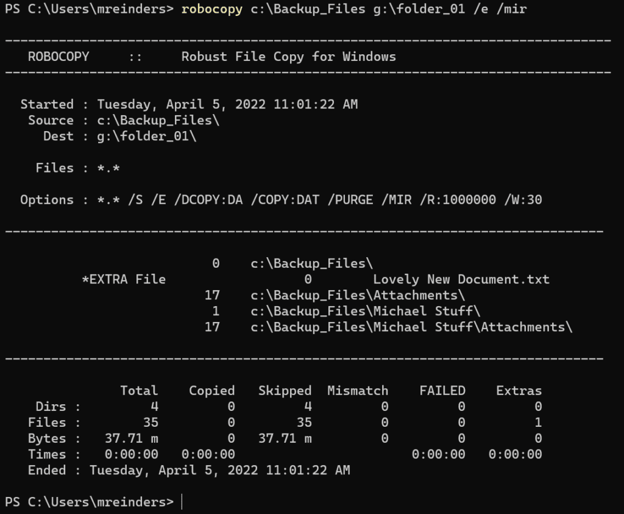Click the destination g:\folder_01 in command

click(419, 9)
